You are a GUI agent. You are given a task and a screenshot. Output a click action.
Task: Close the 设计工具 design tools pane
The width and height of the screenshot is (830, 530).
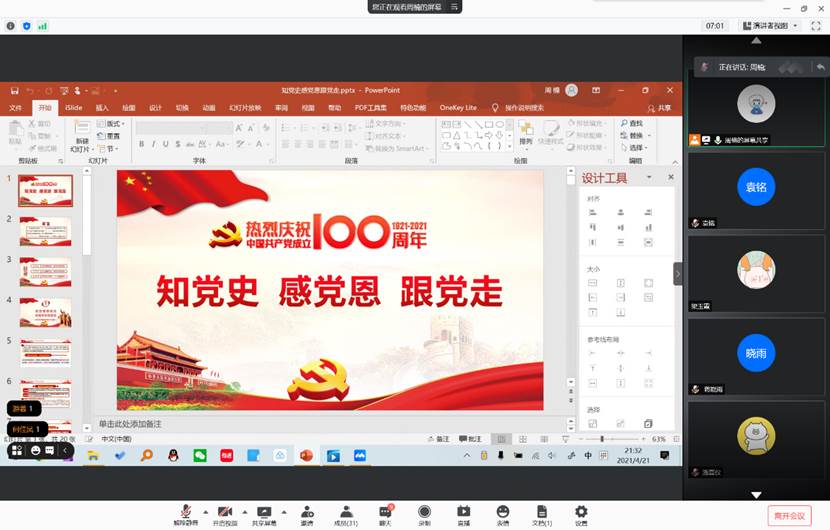pyautogui.click(x=671, y=177)
